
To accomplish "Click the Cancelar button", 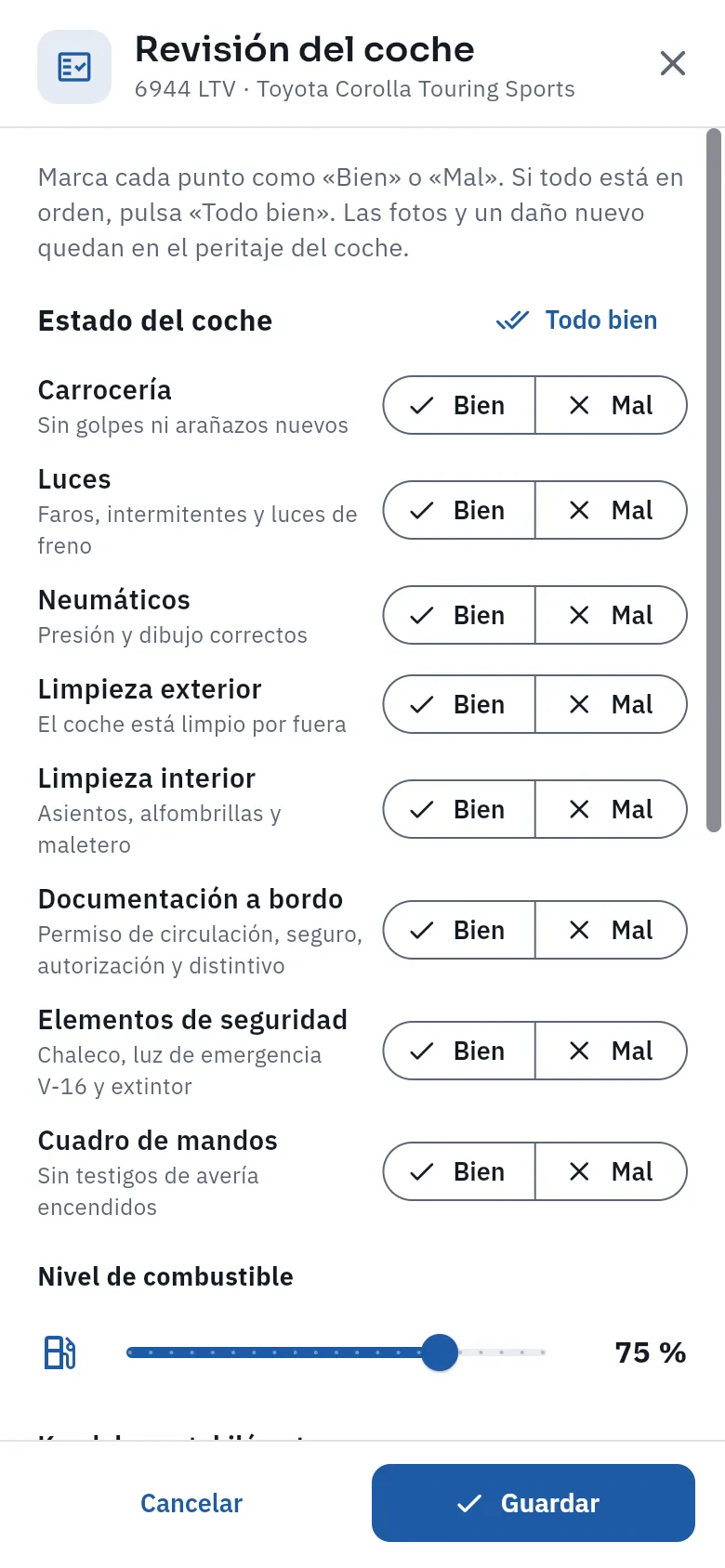I will 191,1503.
